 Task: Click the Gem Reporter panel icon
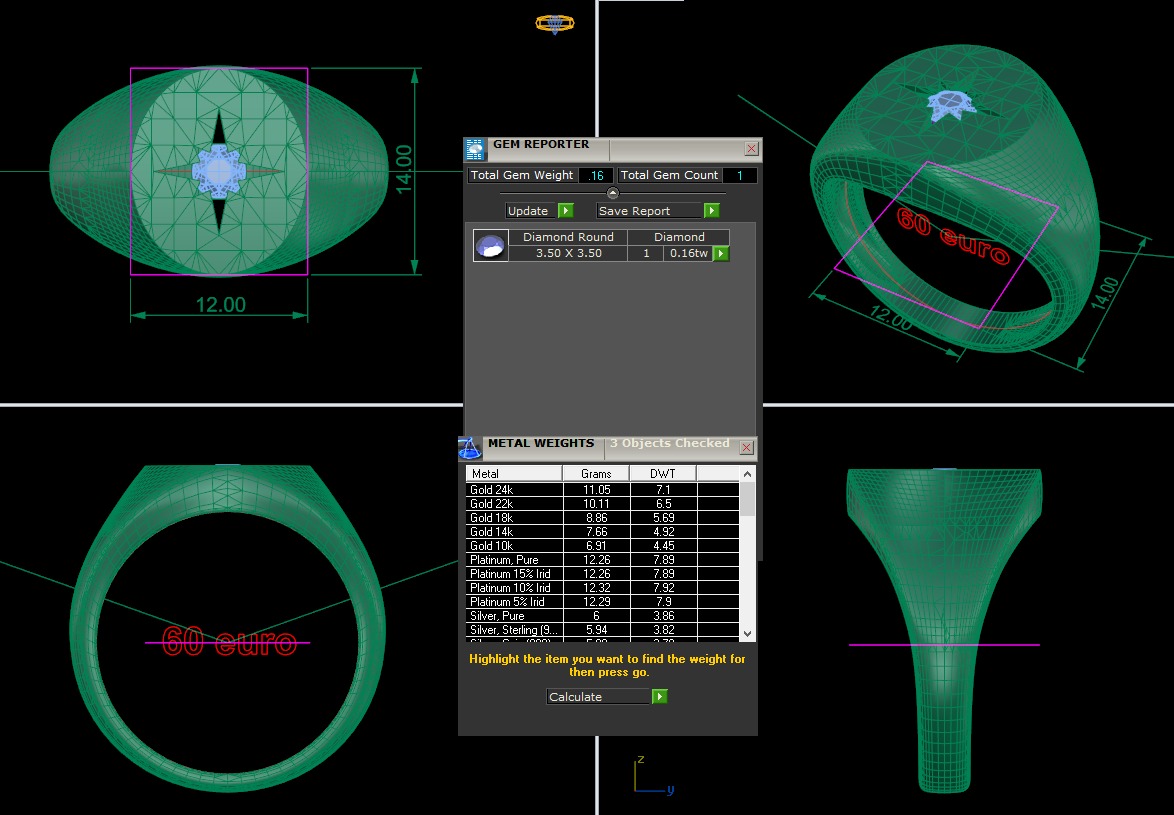pyautogui.click(x=475, y=149)
